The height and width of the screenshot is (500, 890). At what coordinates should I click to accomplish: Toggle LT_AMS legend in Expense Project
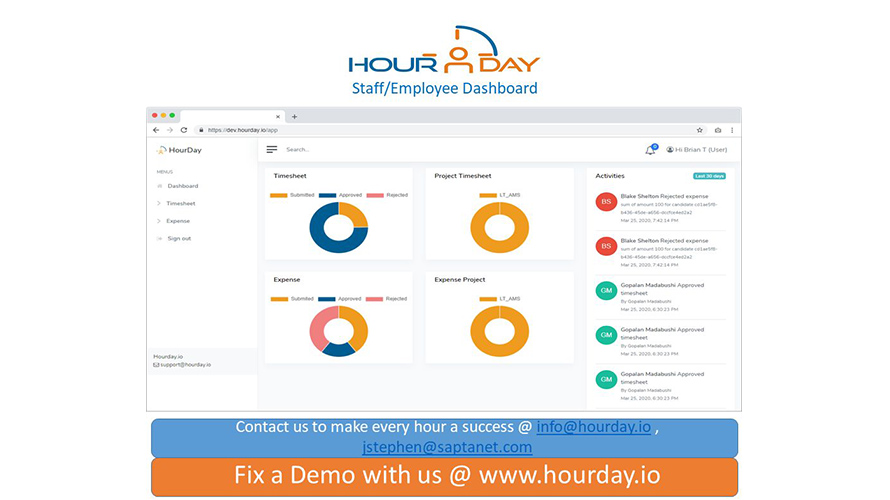click(499, 299)
